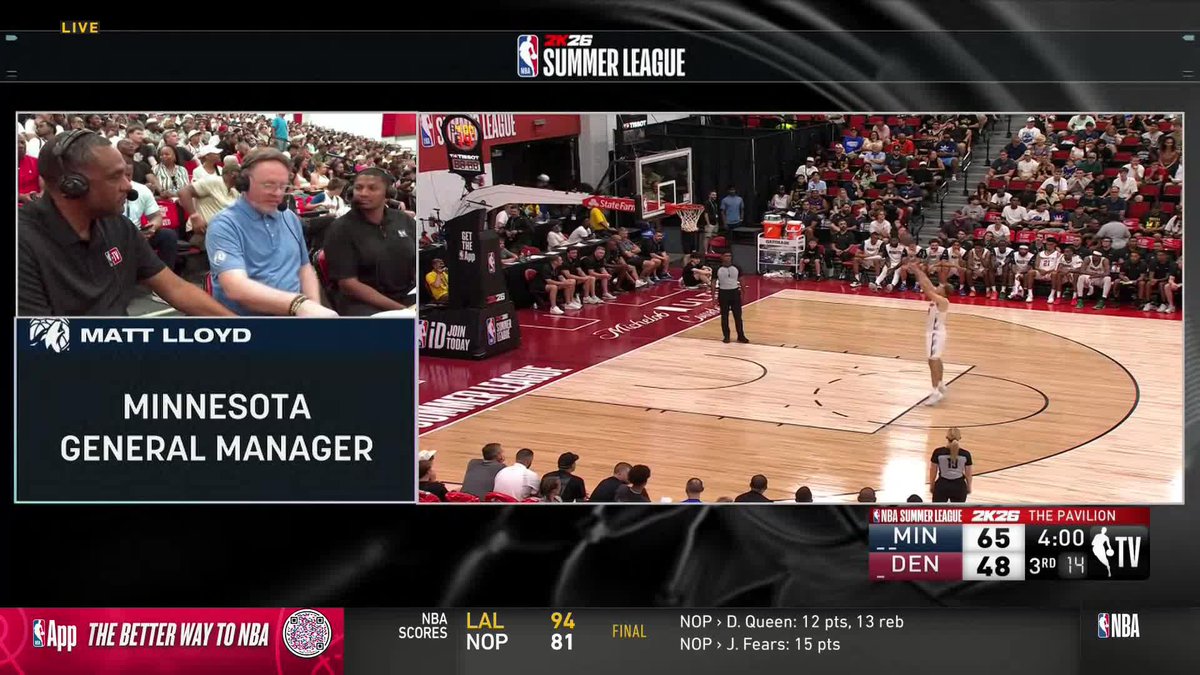Click the MINNESOTA GENERAL MANAGER caption
The width and height of the screenshot is (1200, 675).
click(x=216, y=427)
